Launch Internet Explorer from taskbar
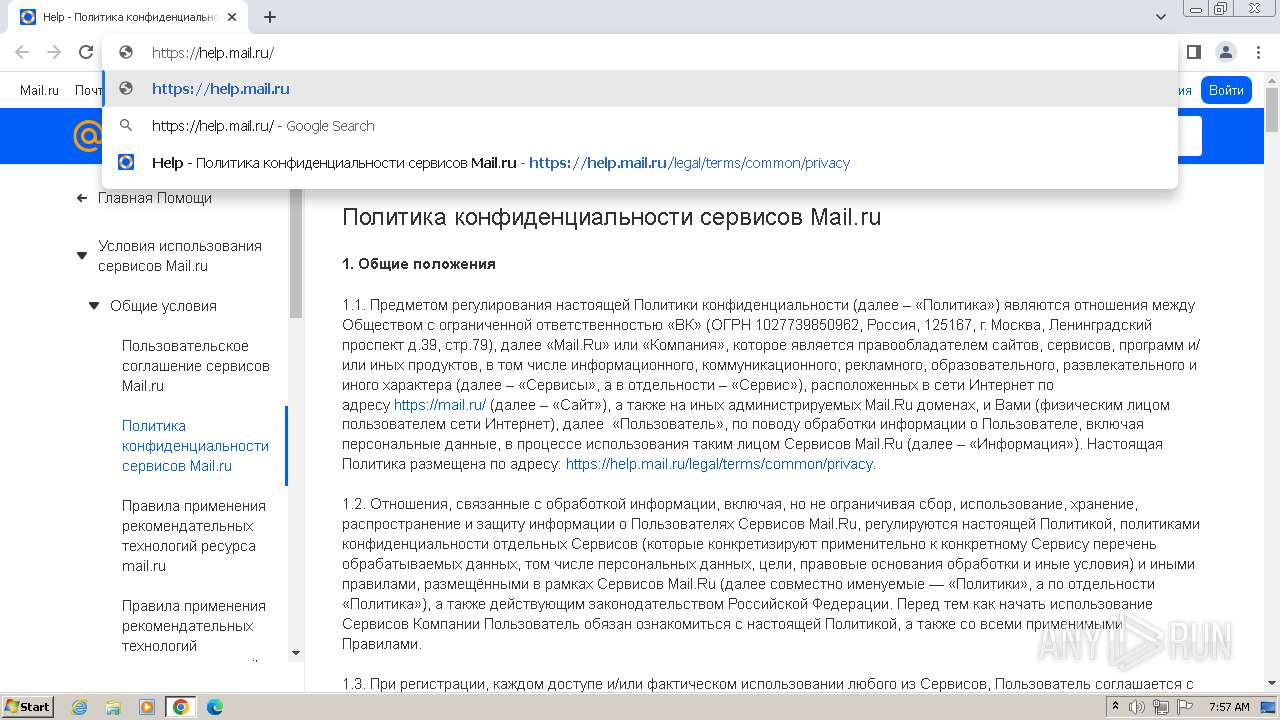This screenshot has width=1280, height=720. click(79, 707)
